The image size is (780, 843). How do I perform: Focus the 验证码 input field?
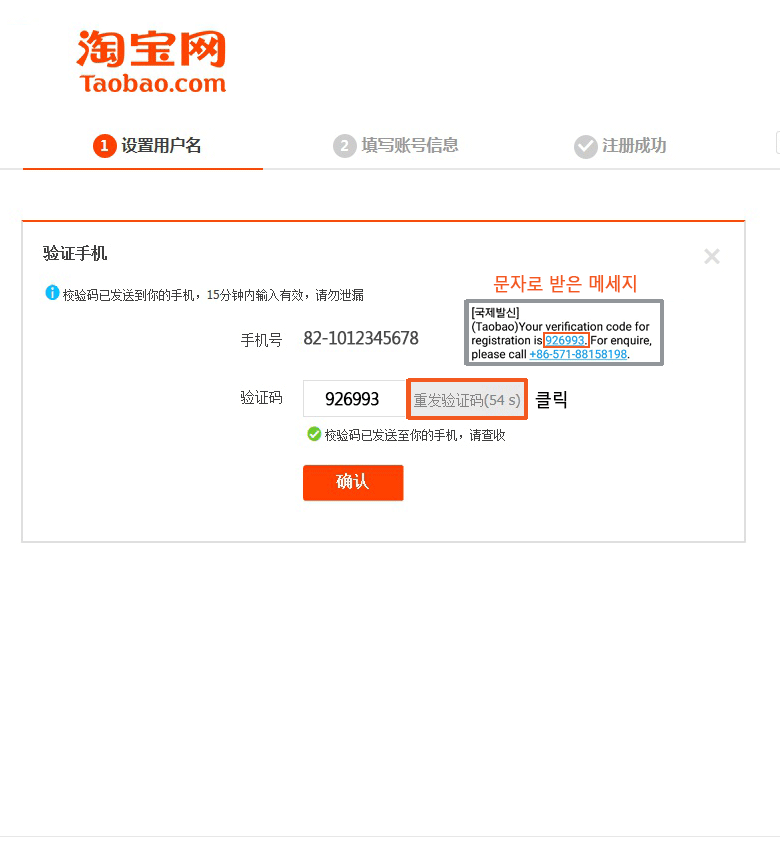tap(355, 398)
